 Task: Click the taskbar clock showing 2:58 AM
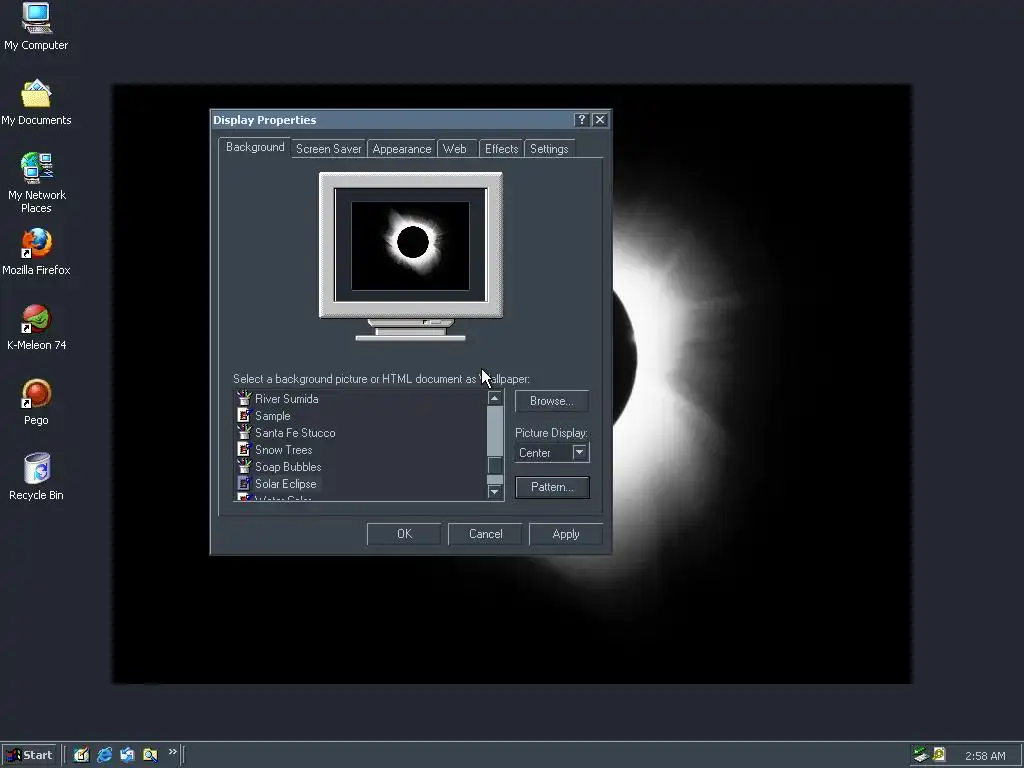pos(985,756)
